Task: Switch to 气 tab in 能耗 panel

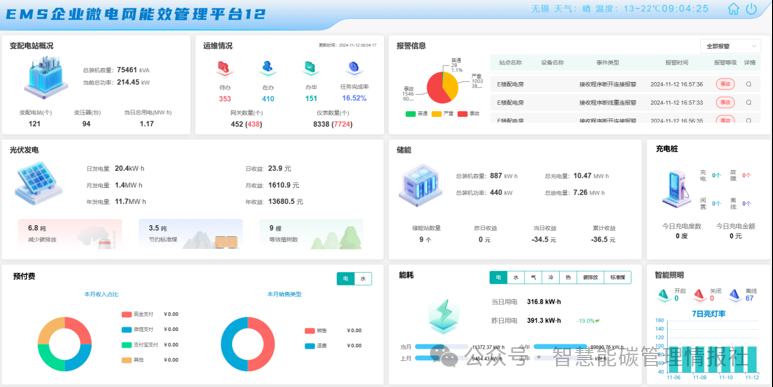Action: click(533, 278)
